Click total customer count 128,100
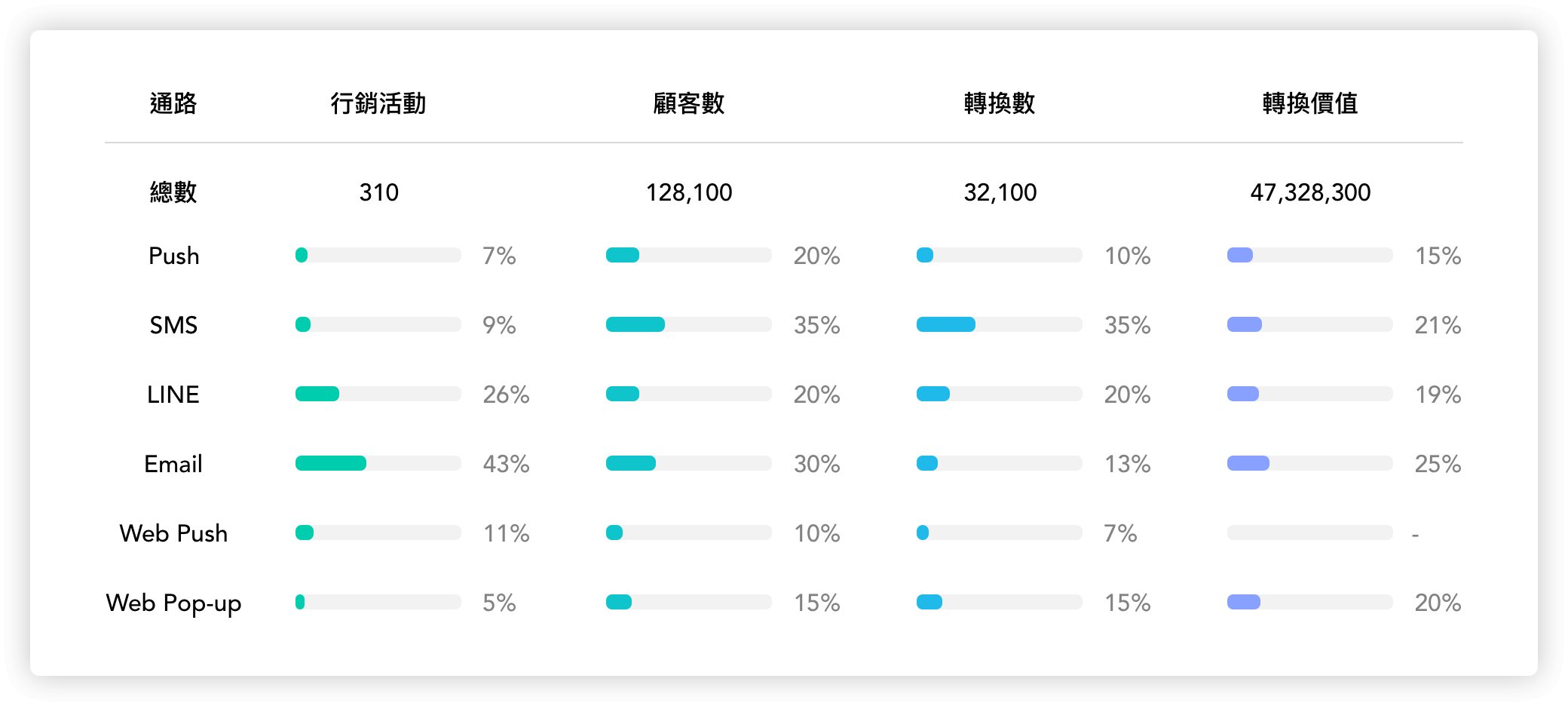 pos(689,192)
